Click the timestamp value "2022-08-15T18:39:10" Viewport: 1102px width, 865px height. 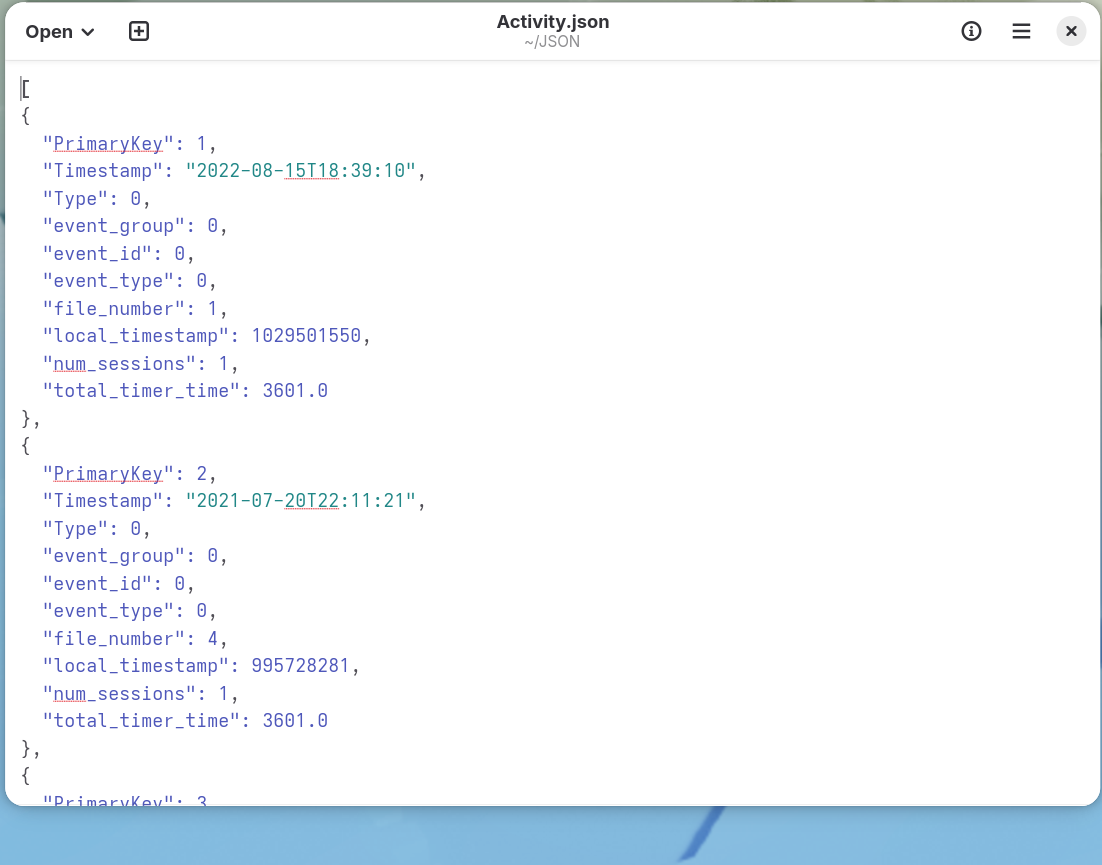[301, 171]
